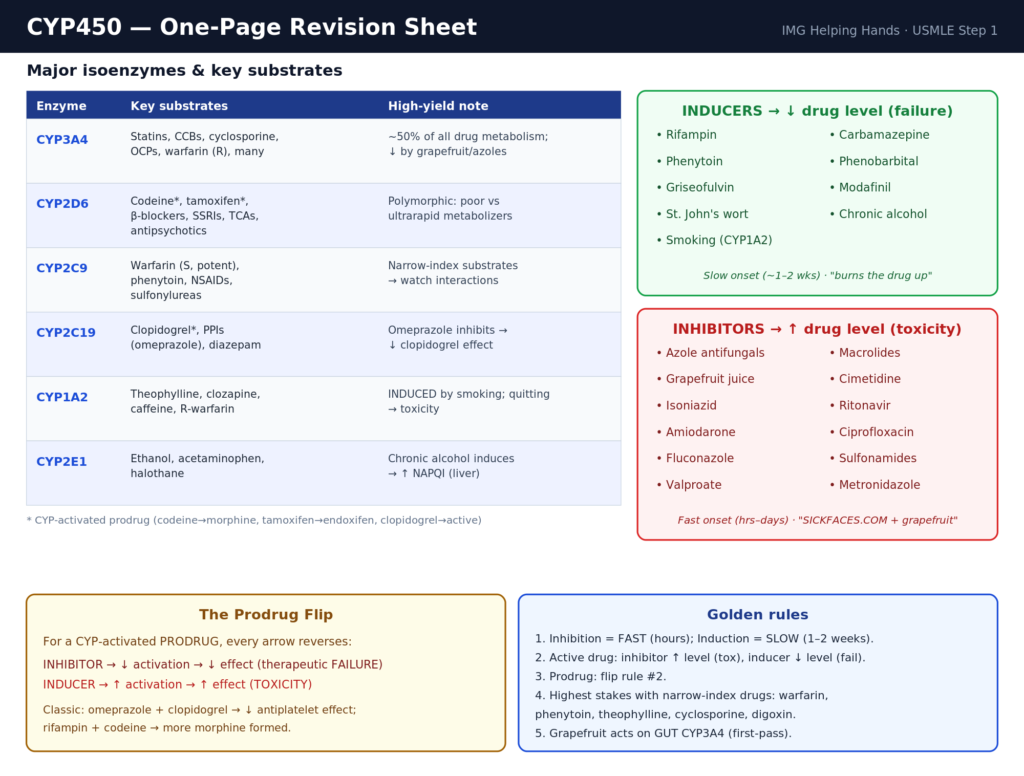Click the 'Golden rules' heading

point(758,615)
